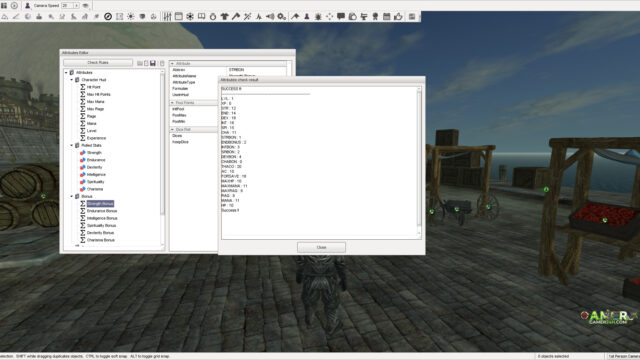Click the prohibition circle toolbar icon
Viewport: 640px width, 360px height.
click(x=108, y=16)
